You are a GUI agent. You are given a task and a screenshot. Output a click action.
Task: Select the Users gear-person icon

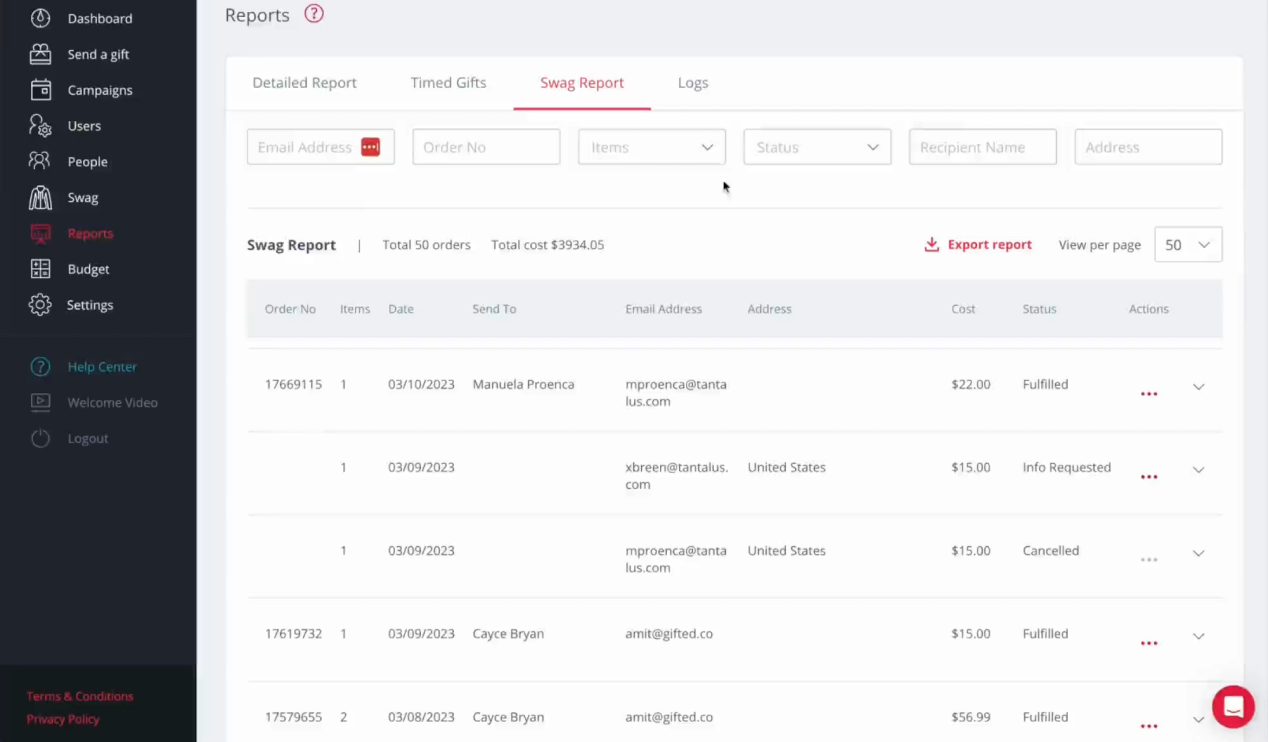click(40, 126)
